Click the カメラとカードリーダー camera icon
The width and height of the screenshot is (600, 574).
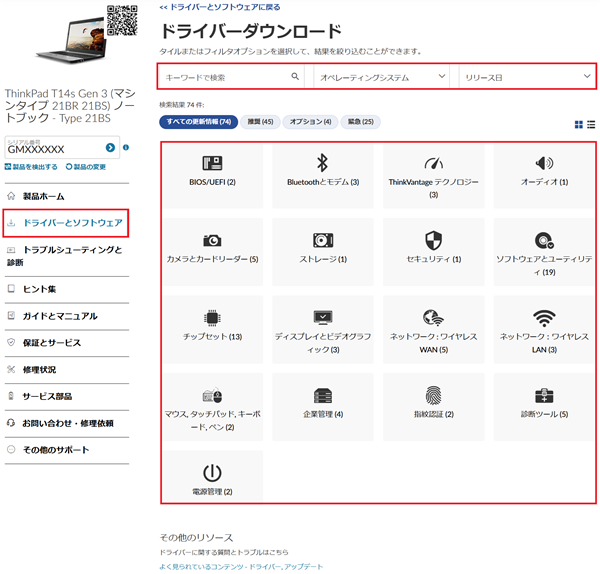(212, 240)
